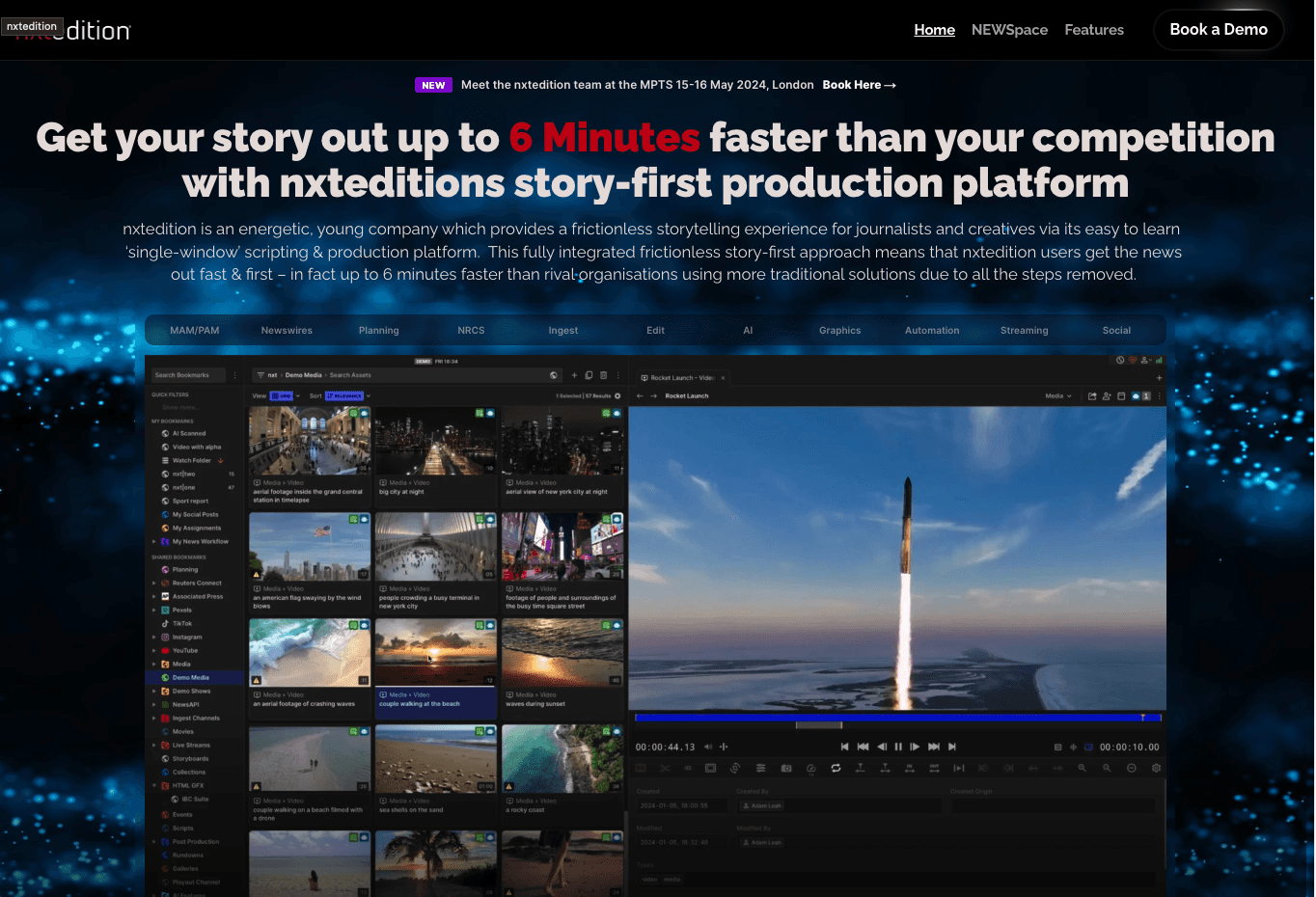
Task: Switch to the Graphics tab
Action: click(x=839, y=330)
